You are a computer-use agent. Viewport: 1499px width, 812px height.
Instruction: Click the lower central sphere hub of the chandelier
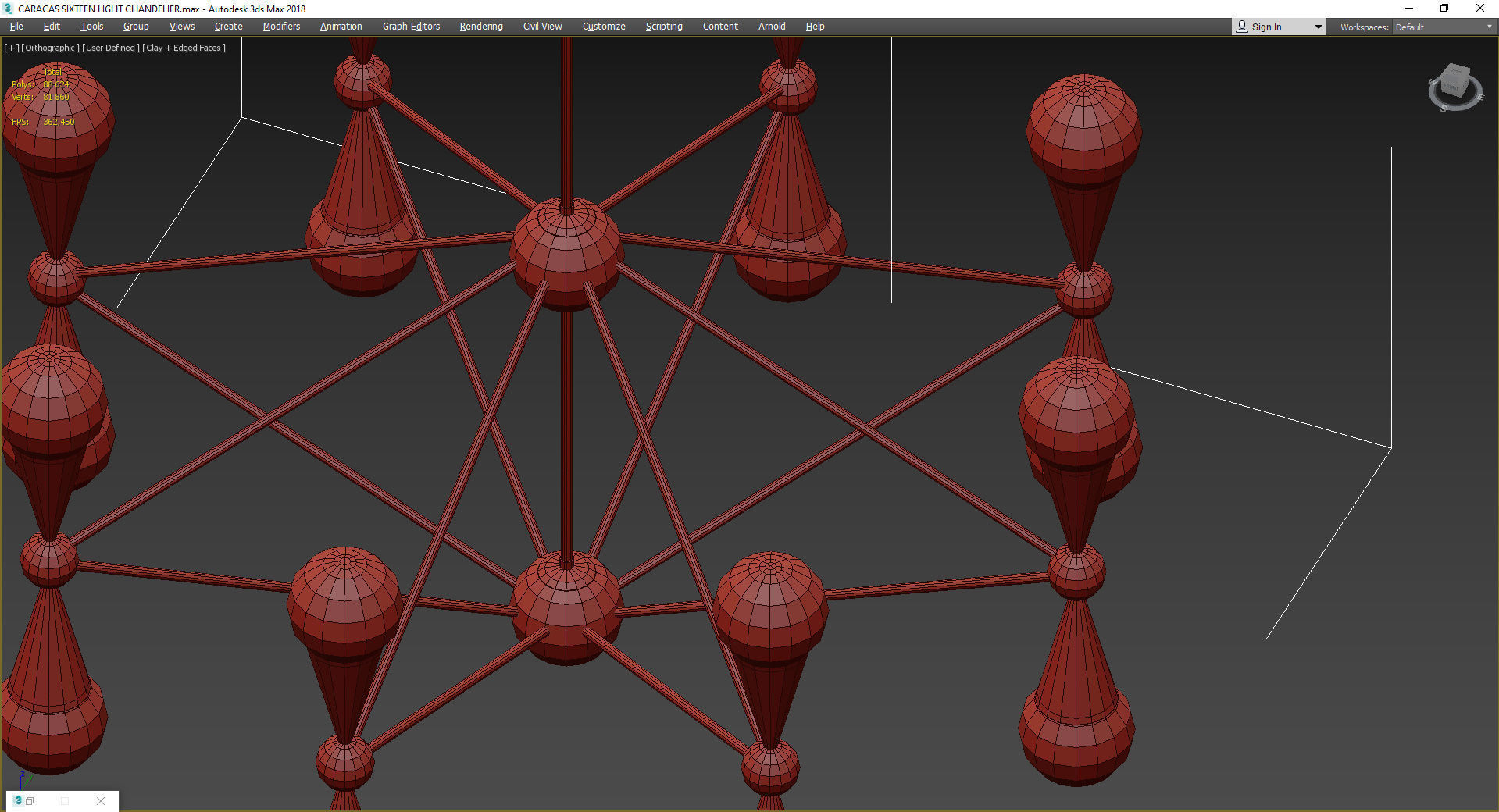pyautogui.click(x=567, y=609)
